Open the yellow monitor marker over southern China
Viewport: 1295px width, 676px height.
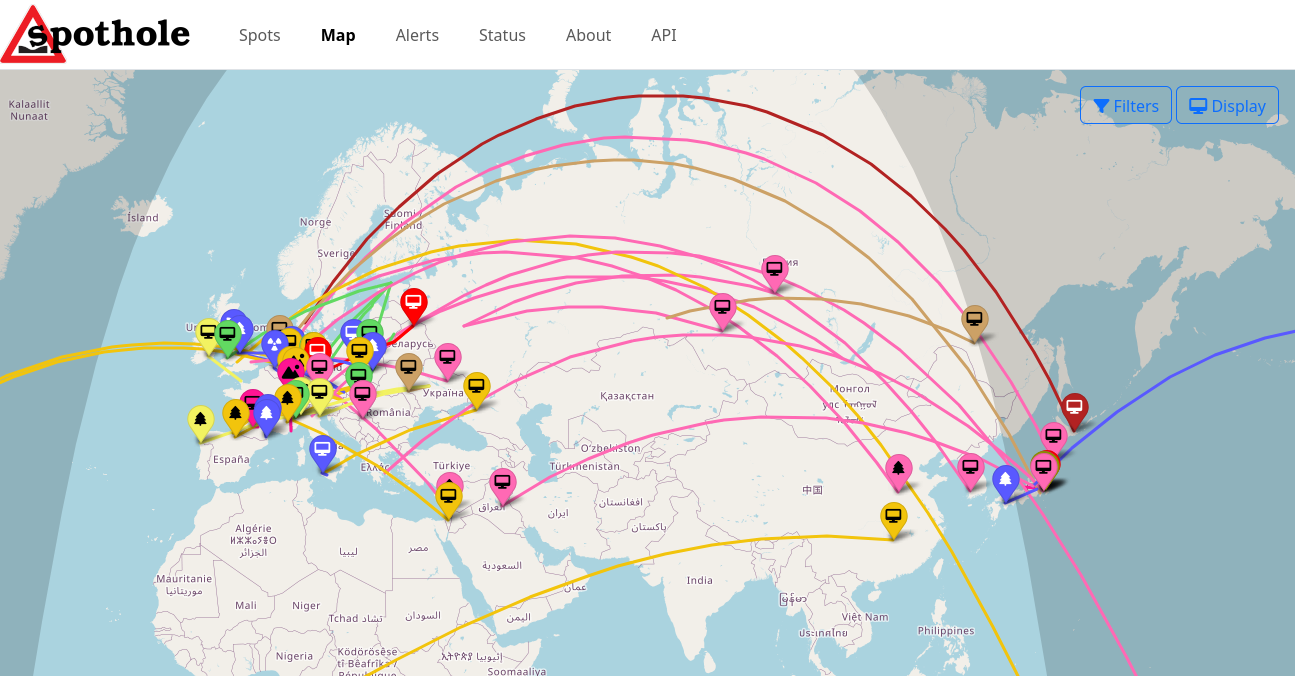point(892,516)
